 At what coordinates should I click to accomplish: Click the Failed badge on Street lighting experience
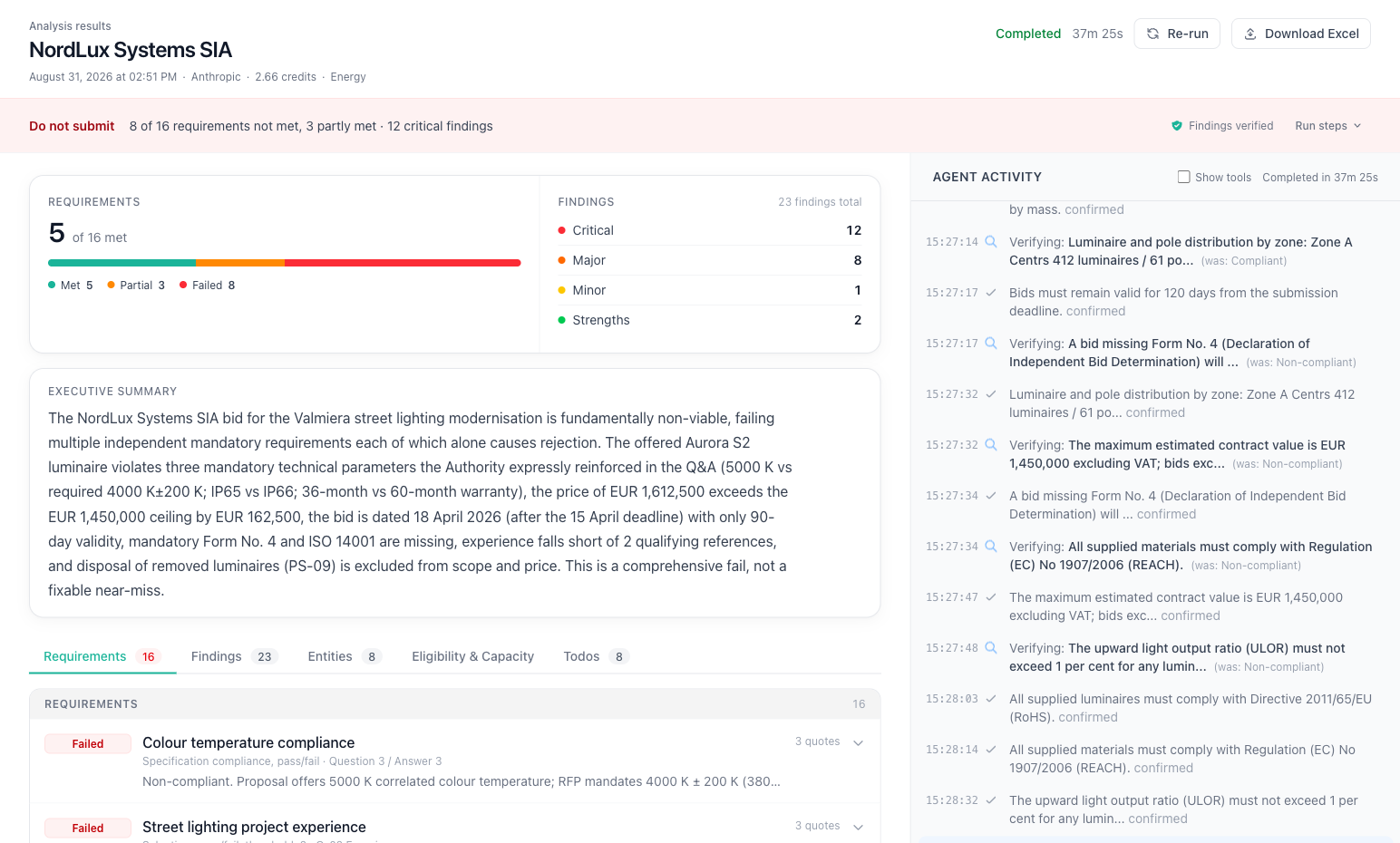88,828
